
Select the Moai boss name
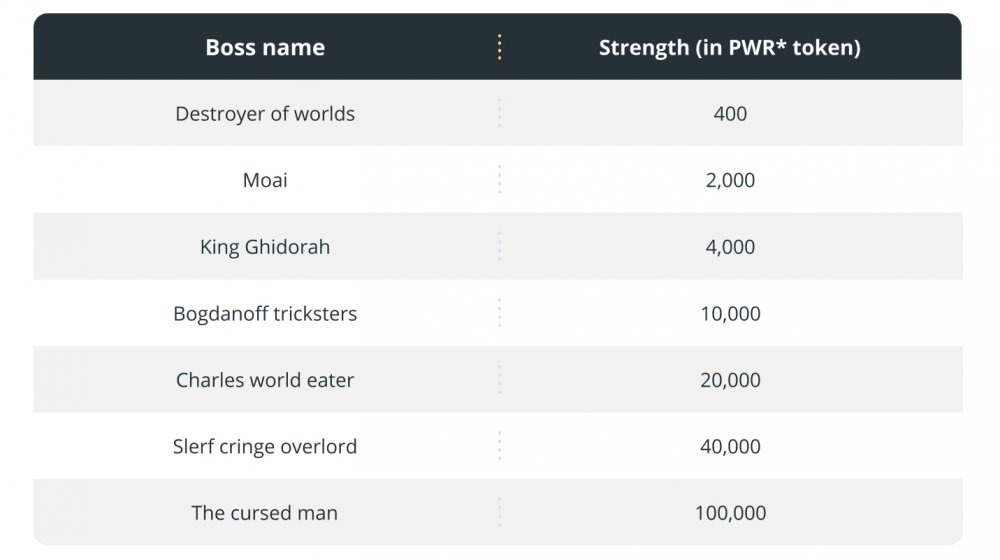[x=265, y=180]
